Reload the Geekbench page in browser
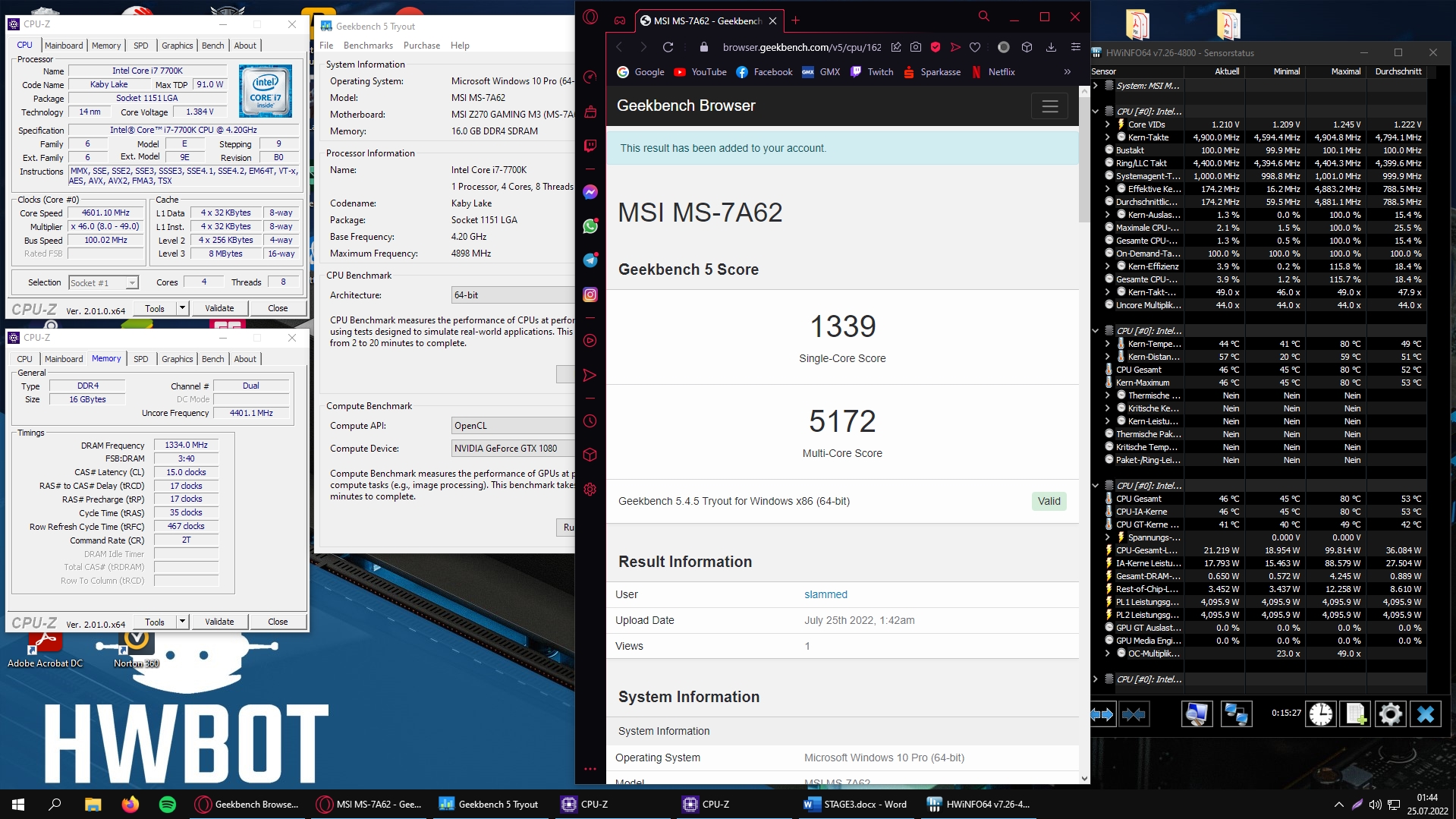 tap(668, 47)
